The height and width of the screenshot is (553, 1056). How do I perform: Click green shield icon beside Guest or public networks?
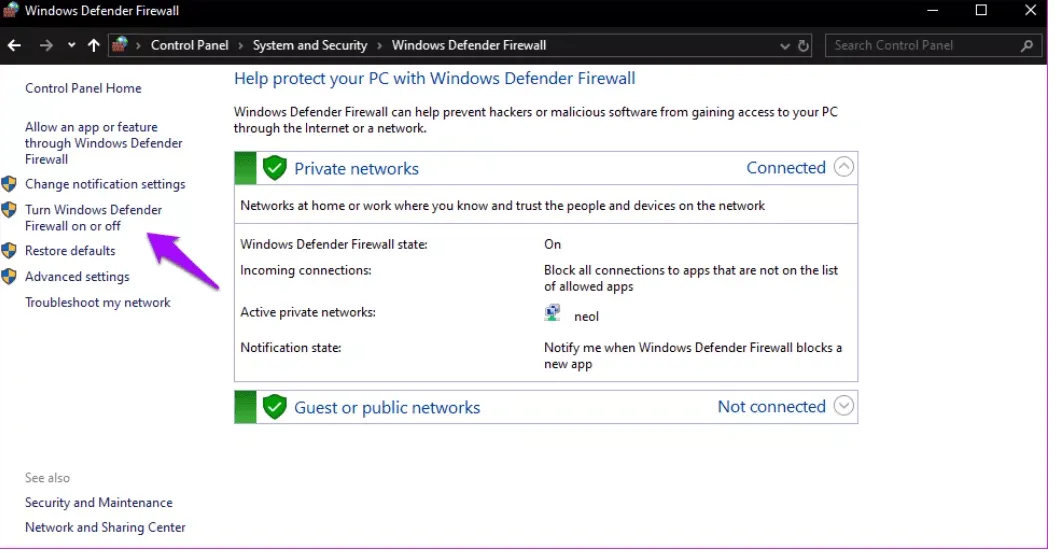pyautogui.click(x=274, y=407)
